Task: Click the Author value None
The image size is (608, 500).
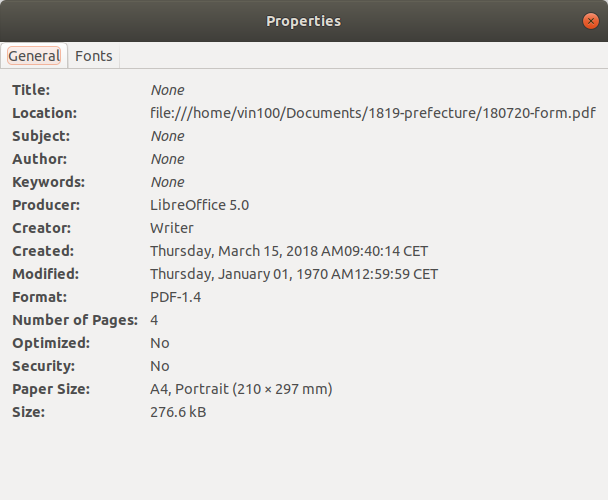Action: [167, 159]
